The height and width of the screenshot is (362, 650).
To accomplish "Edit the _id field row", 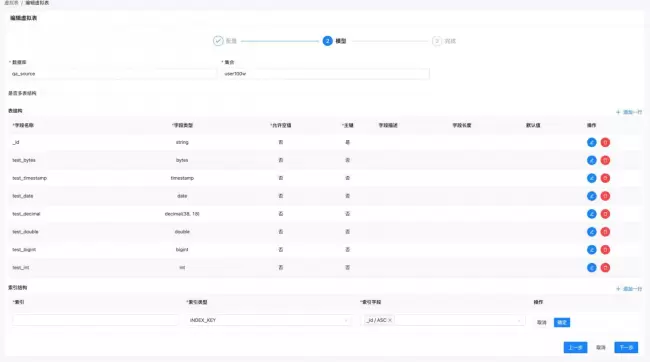I will (592, 142).
